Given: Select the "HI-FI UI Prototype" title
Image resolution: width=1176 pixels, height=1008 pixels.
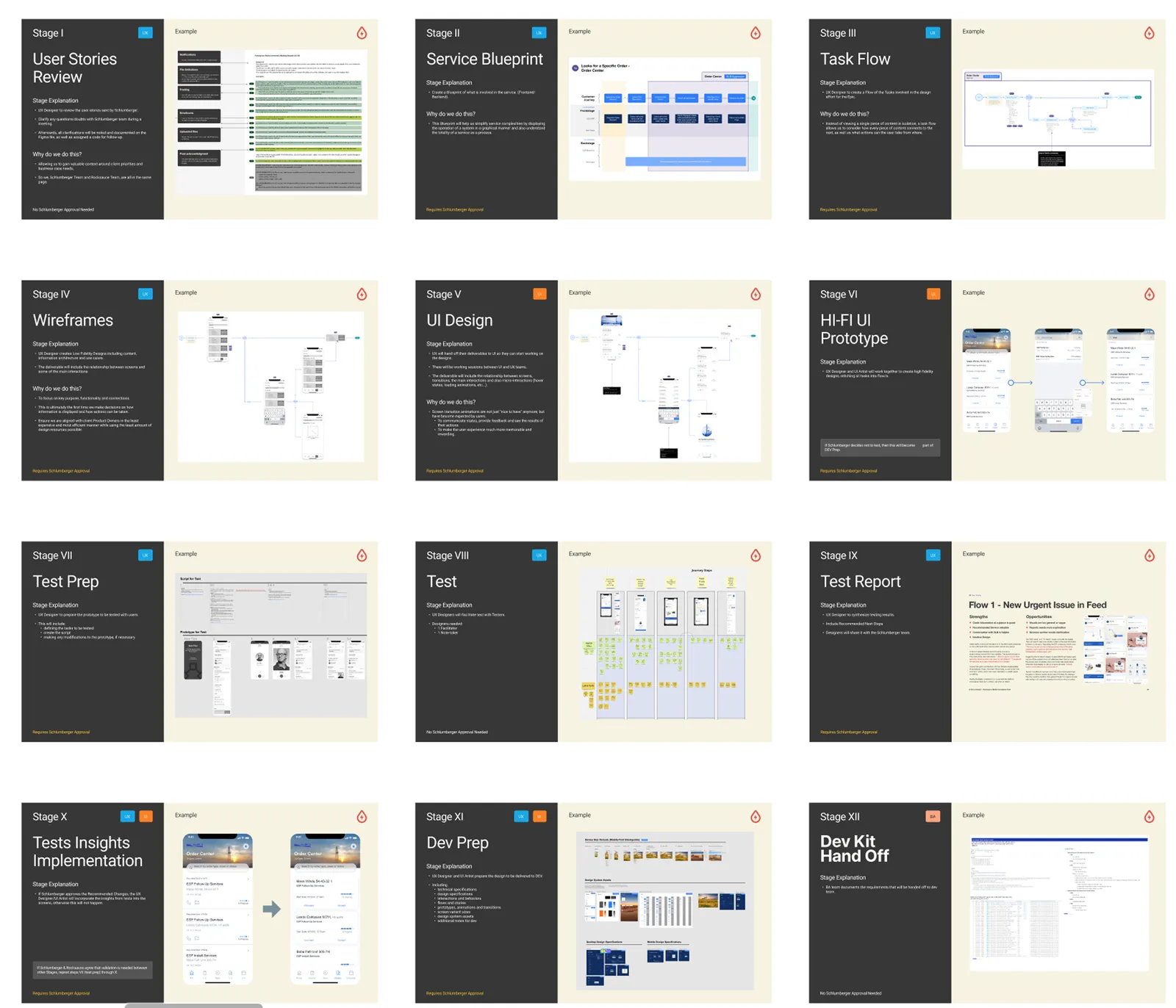Looking at the screenshot, I should point(854,329).
